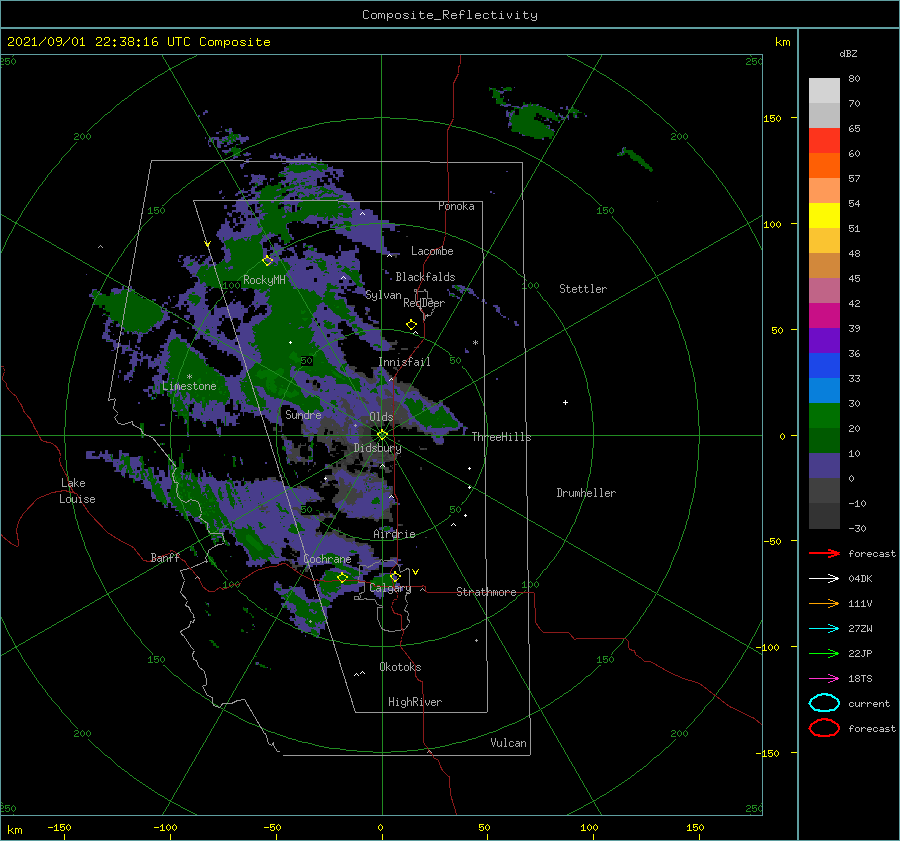The image size is (900, 841).
Task: Click the red forecast ellipse icon
Action: coord(824,728)
